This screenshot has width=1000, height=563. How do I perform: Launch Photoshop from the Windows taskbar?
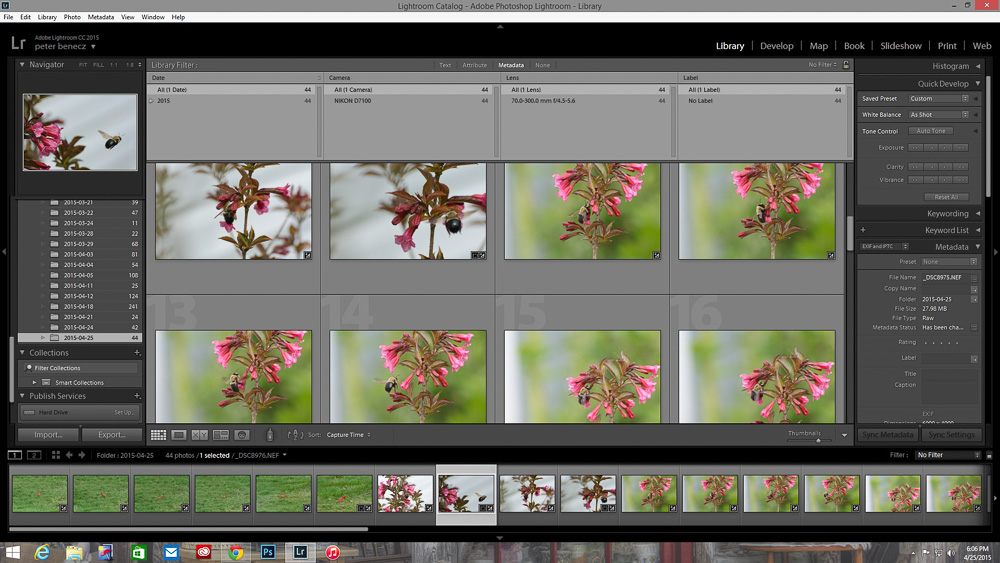coord(267,552)
